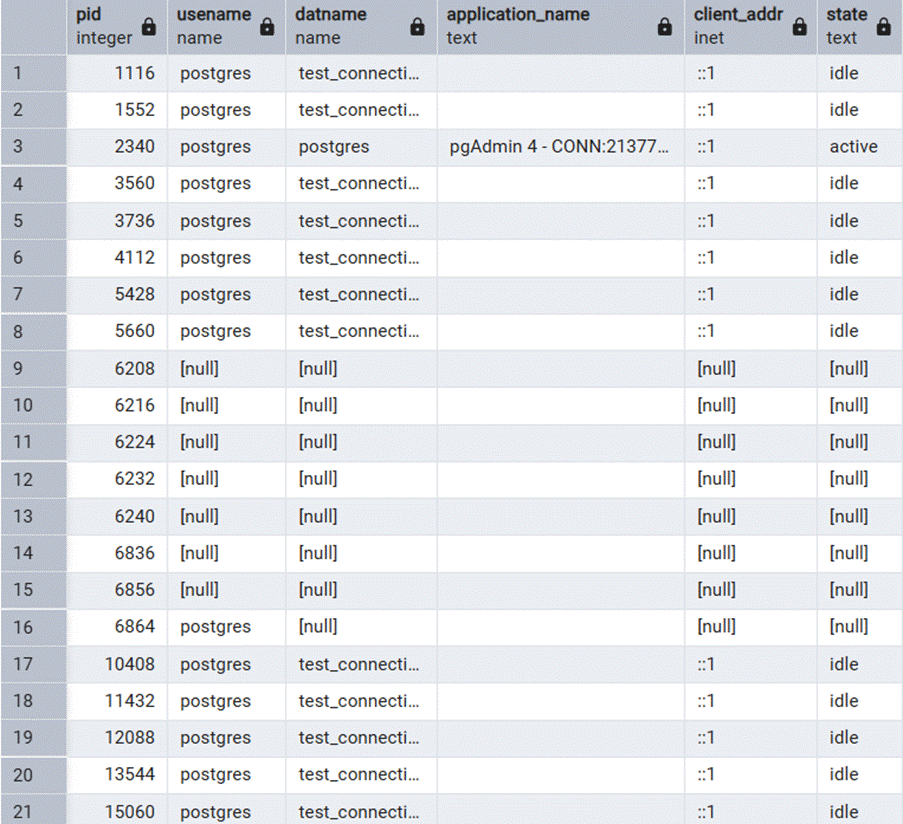This screenshot has height=824, width=903.
Task: Select the datname column header
Action: point(361,27)
